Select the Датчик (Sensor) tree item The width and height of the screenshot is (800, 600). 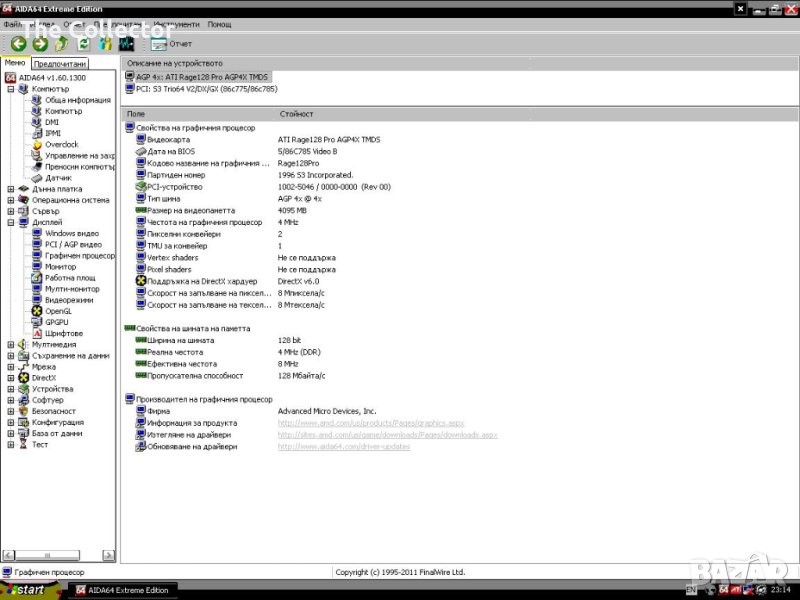(x=58, y=178)
